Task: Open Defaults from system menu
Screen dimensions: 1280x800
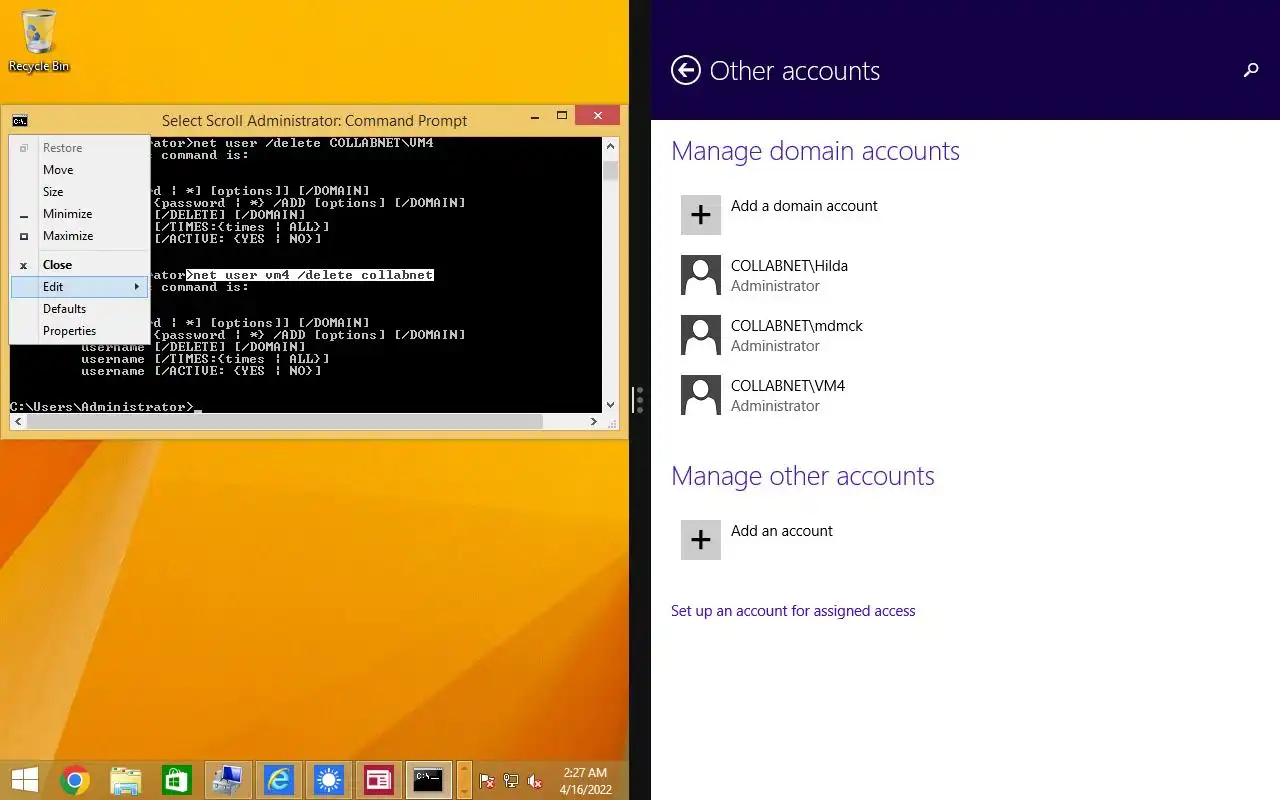Action: [x=80, y=309]
